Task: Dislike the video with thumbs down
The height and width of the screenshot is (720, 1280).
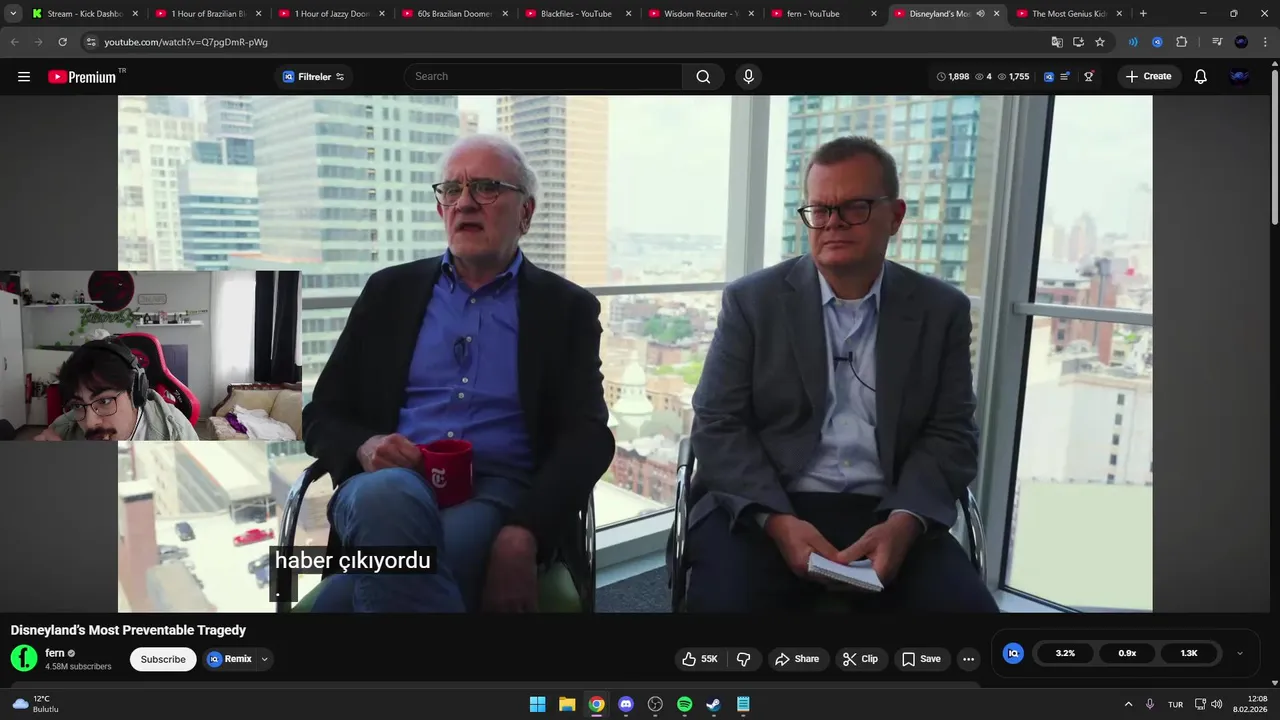Action: pyautogui.click(x=744, y=659)
